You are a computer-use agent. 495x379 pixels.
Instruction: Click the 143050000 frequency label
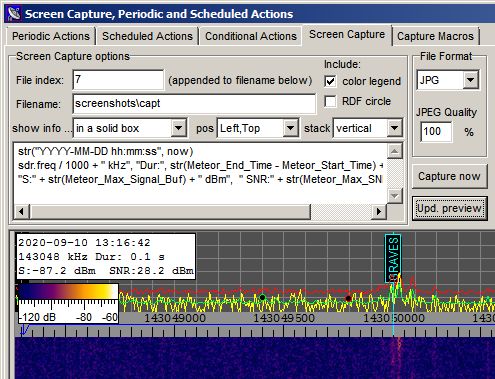394,318
